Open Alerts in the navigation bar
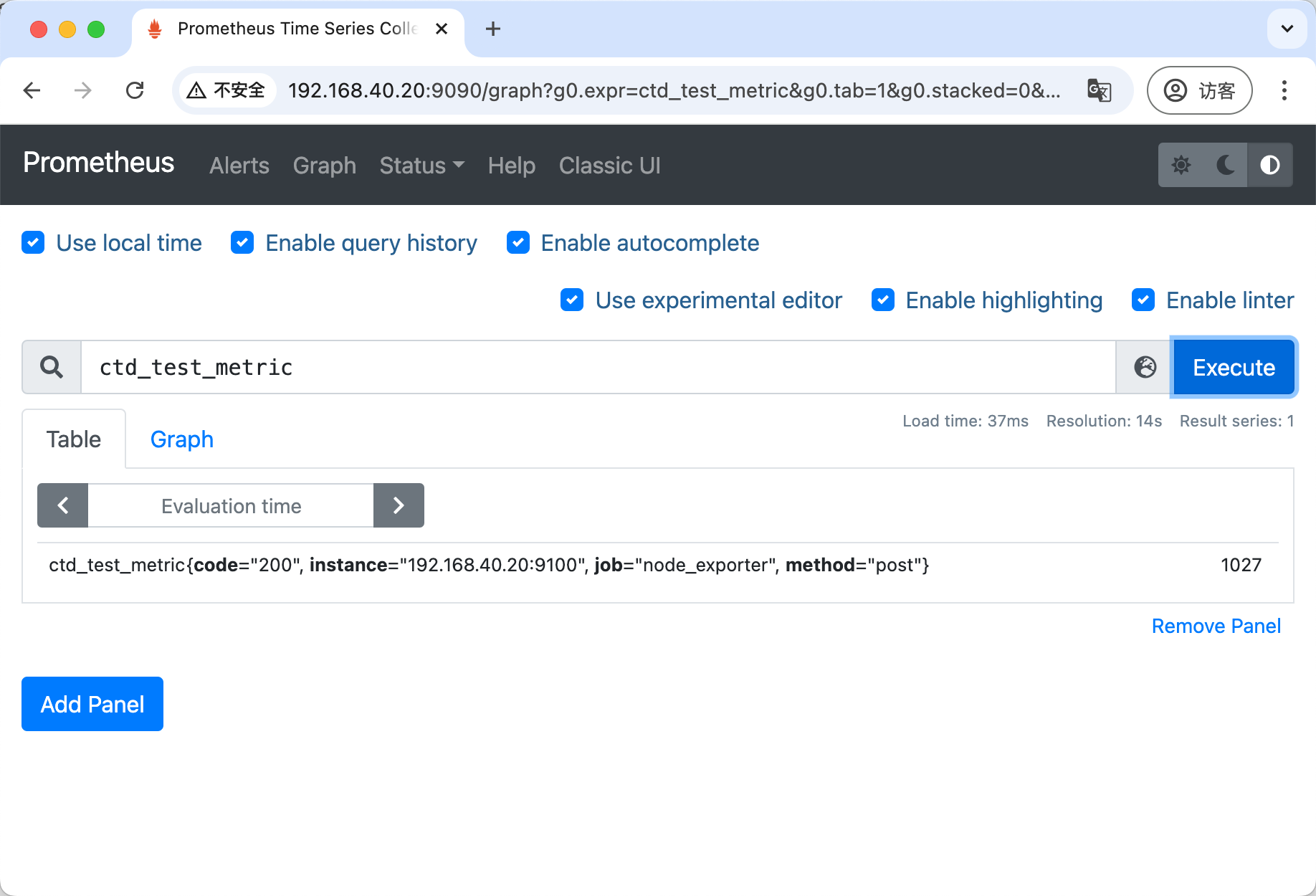Viewport: 1316px width, 896px height. 239,166
